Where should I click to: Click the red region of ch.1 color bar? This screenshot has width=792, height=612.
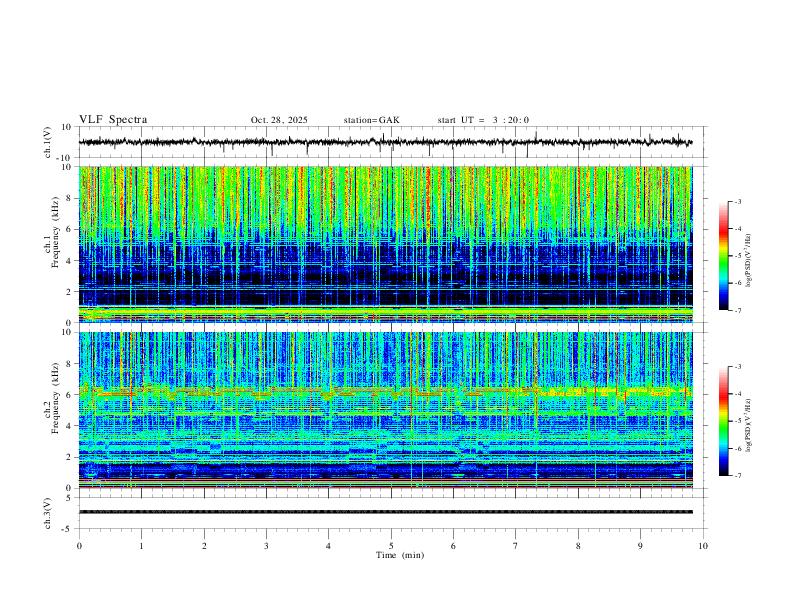723,230
